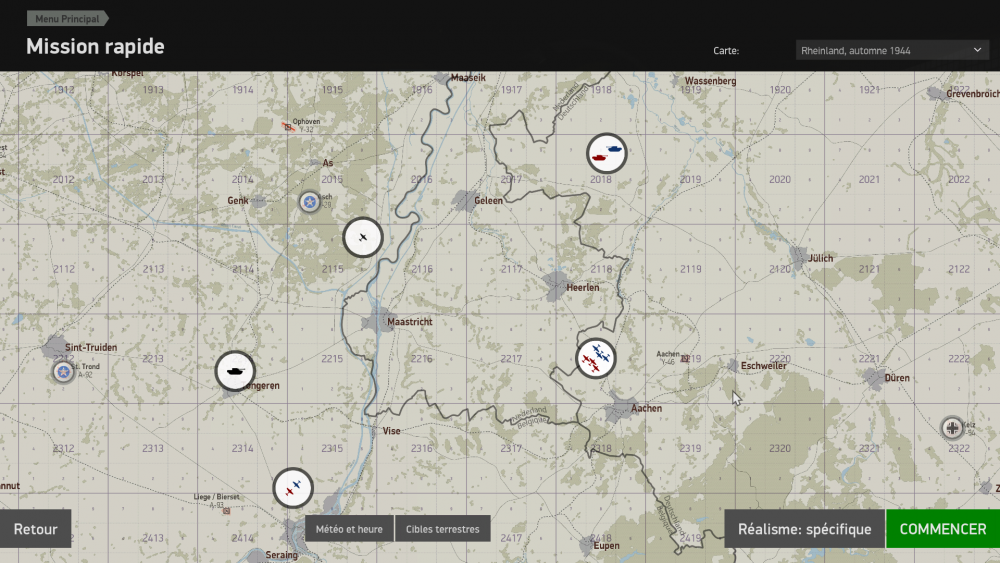Select the two-plane duel icon near Liege
Image resolution: width=1000 pixels, height=563 pixels.
tap(293, 488)
